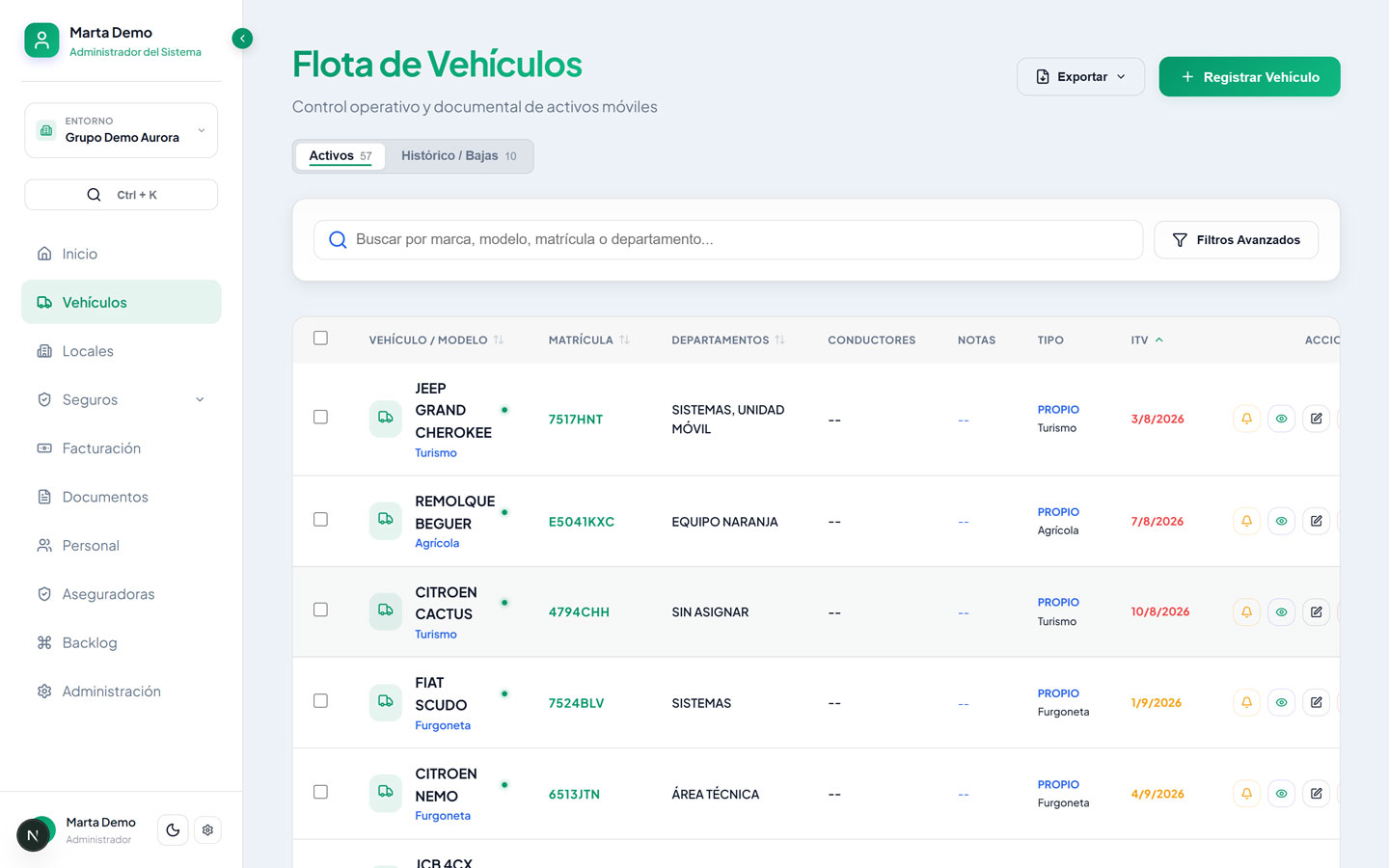The image size is (1389, 868).
Task: View details of Citroen Nemo via eye icon
Action: 1281,794
